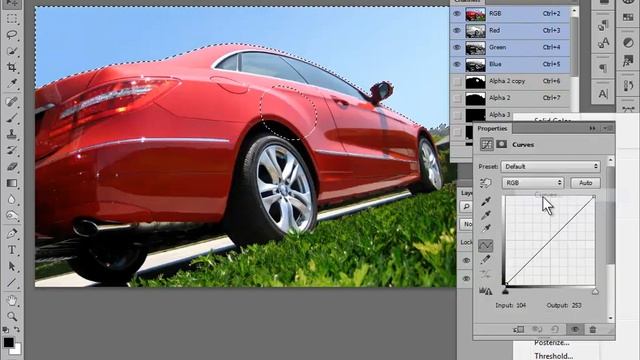Select the Brush tool
This screenshot has height=360, width=640.
12,118
